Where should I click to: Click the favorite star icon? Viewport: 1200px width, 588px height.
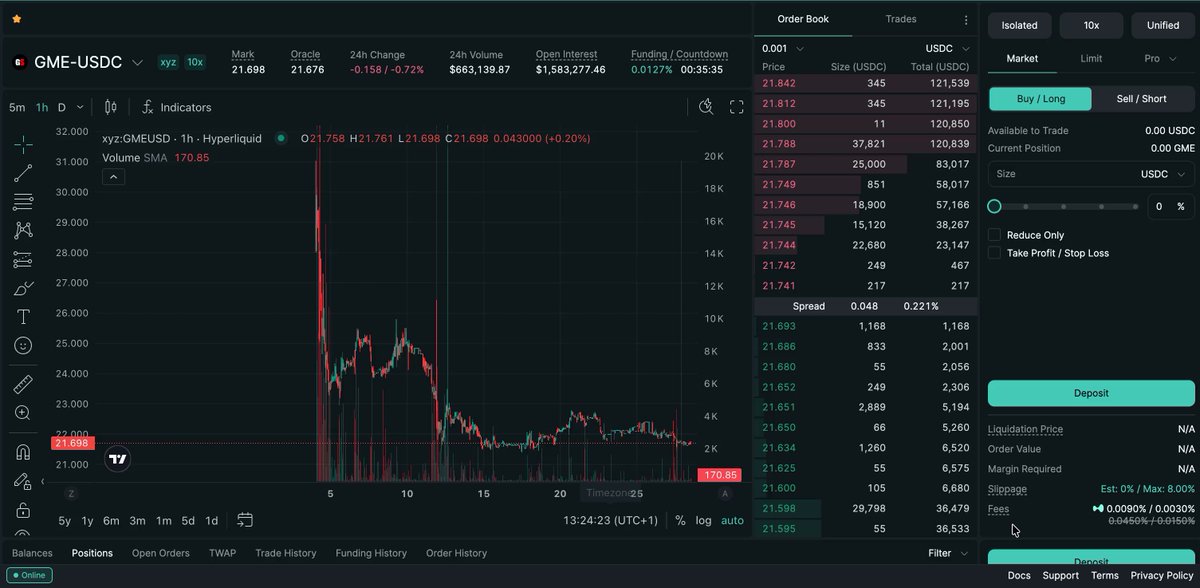pos(17,19)
